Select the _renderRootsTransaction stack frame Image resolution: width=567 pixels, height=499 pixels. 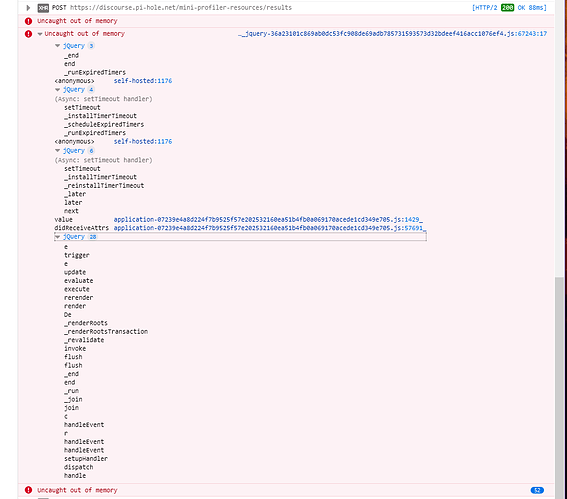click(x=106, y=332)
